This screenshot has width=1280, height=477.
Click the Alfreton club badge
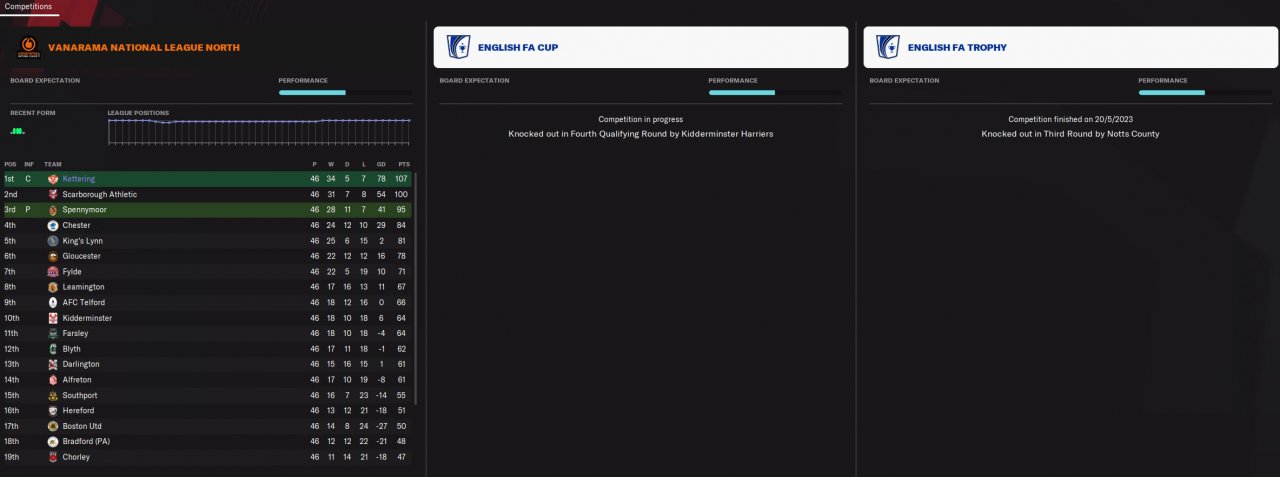53,380
